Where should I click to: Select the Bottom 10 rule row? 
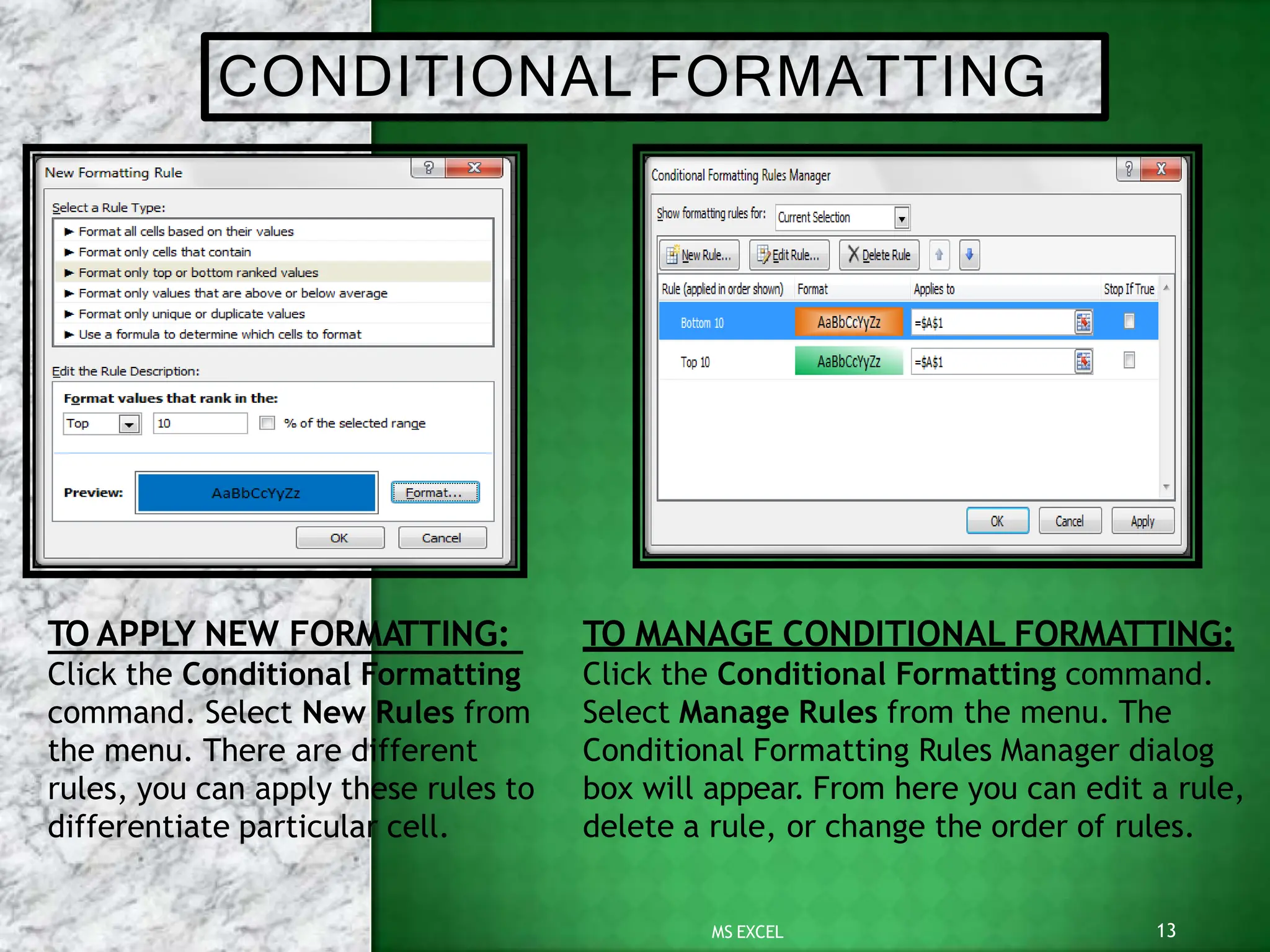(x=908, y=322)
